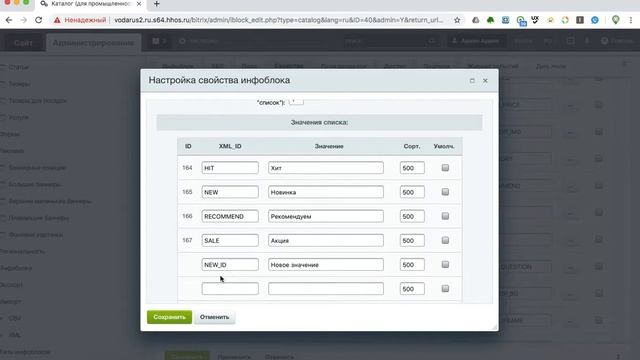Click the Значения списка header
The width and height of the screenshot is (640, 360).
[319, 122]
